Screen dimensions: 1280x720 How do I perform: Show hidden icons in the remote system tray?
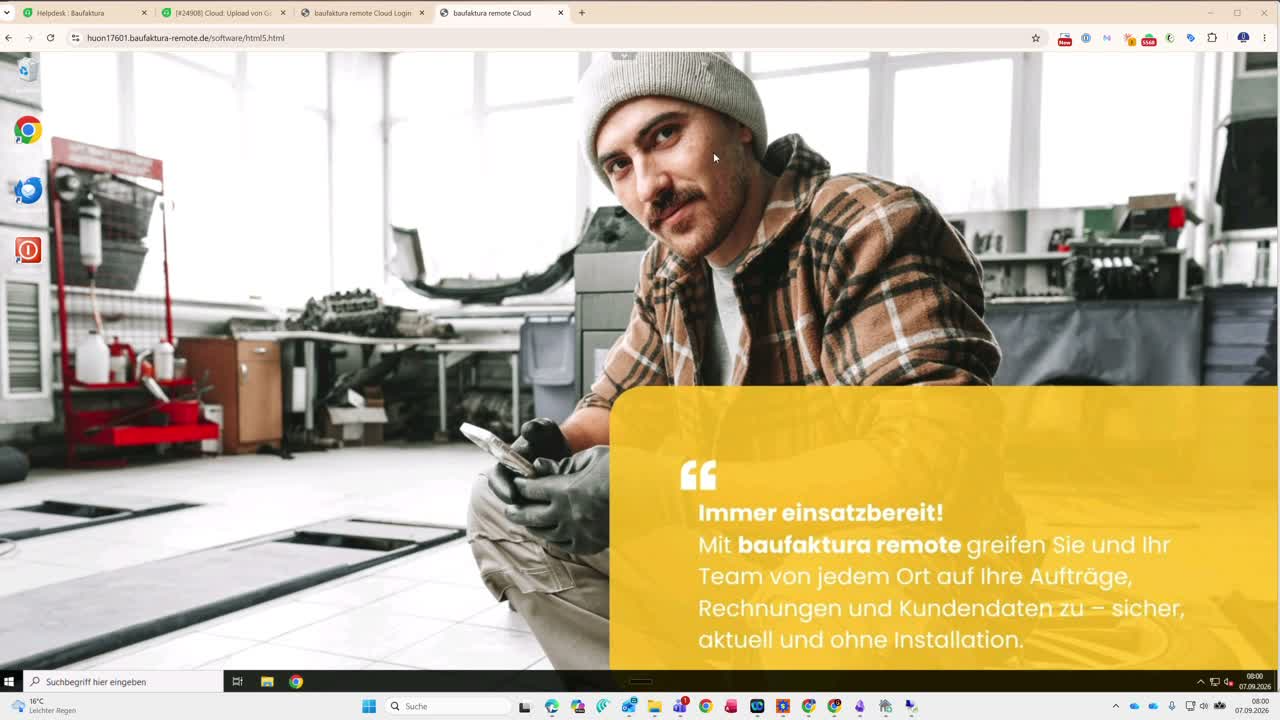(1200, 682)
